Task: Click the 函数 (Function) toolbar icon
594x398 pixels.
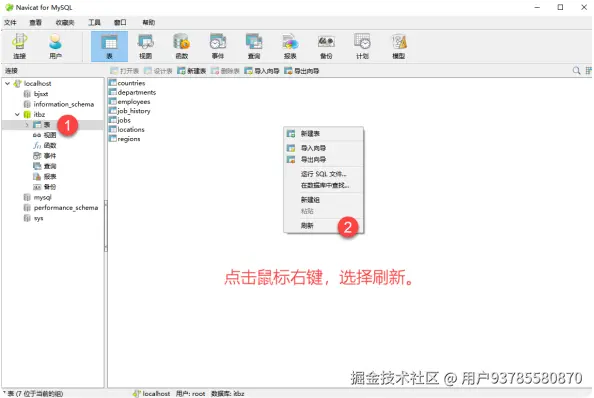Action: [181, 46]
